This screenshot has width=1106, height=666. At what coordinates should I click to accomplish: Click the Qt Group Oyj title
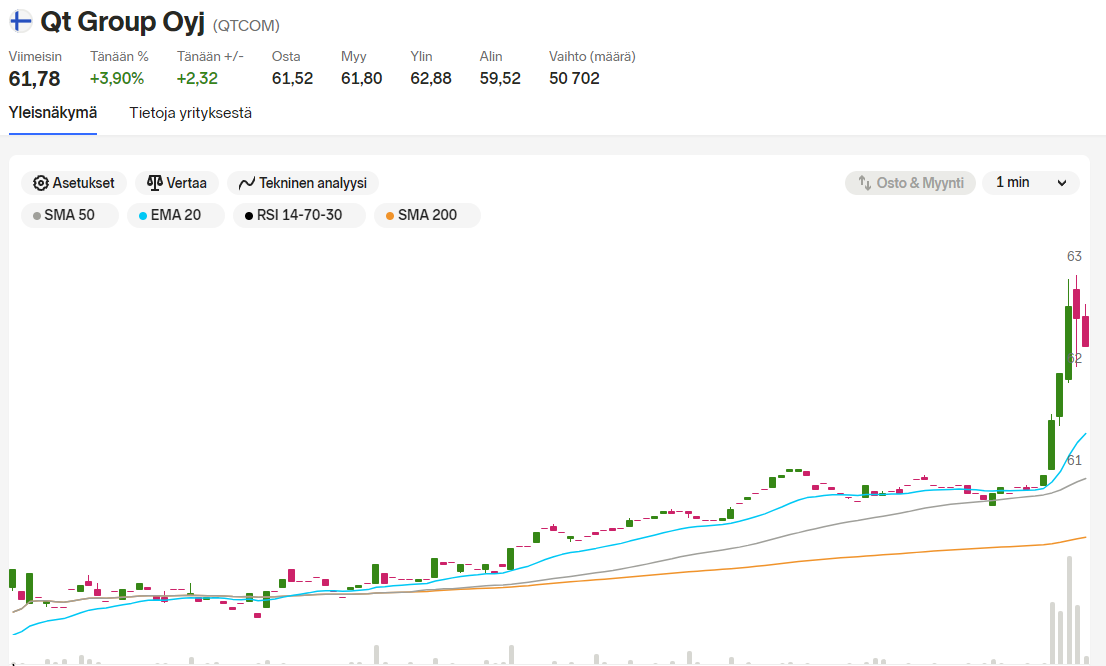(x=122, y=22)
